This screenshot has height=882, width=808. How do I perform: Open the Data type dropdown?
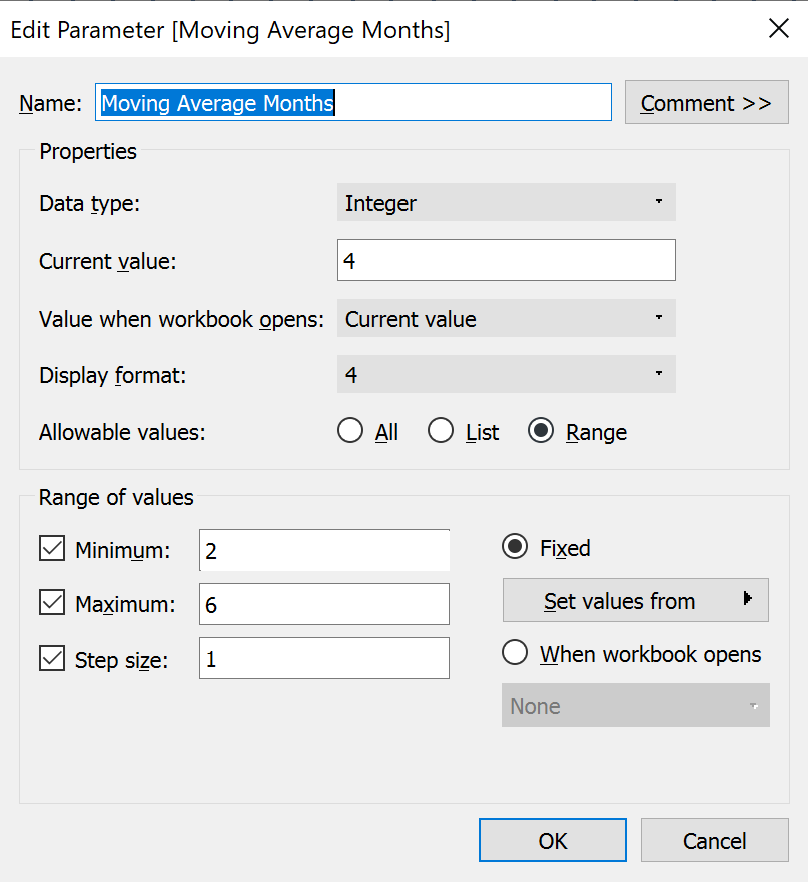505,202
